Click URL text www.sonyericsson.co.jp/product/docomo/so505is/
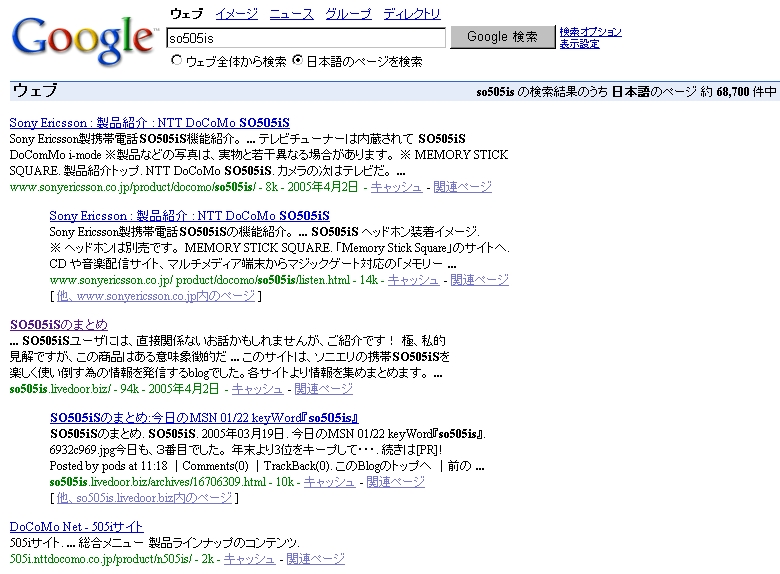This screenshot has height=574, width=780. 133,187
